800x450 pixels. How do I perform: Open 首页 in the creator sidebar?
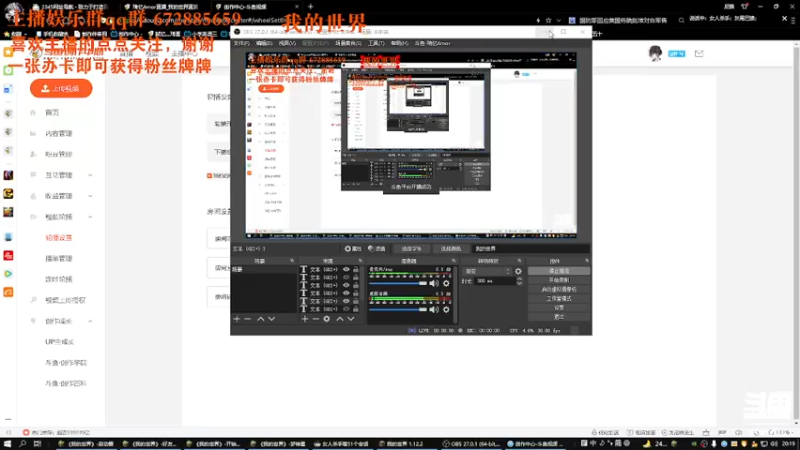pos(52,112)
